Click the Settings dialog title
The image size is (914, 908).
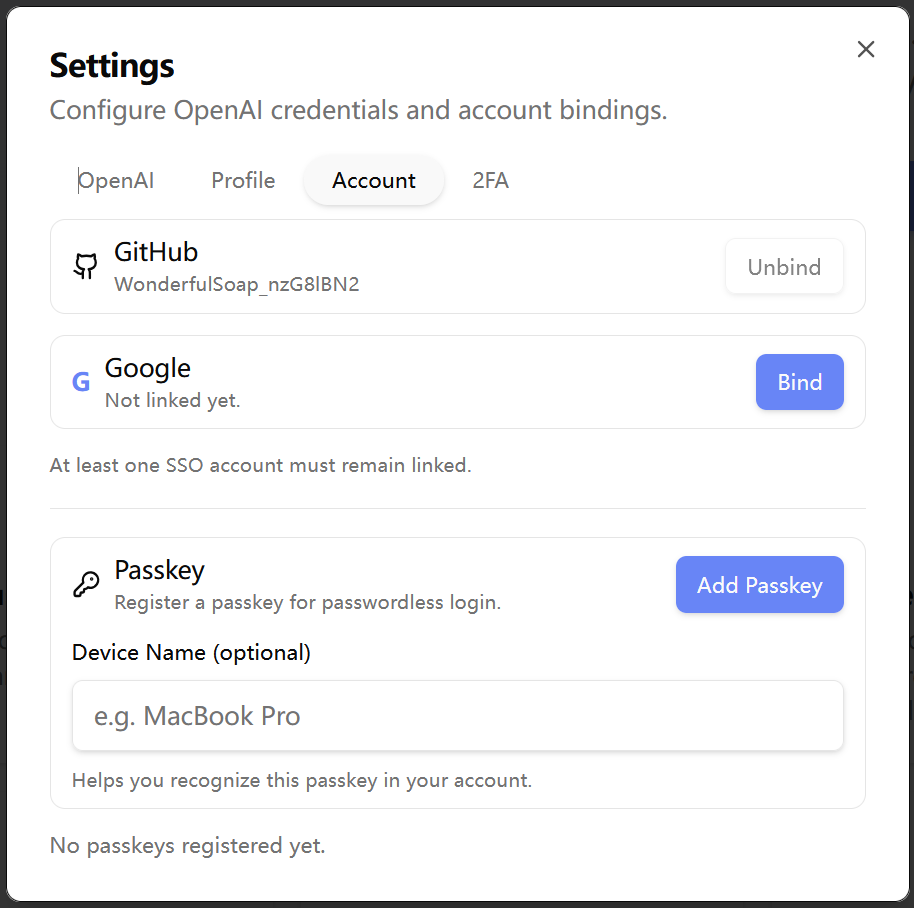tap(112, 66)
